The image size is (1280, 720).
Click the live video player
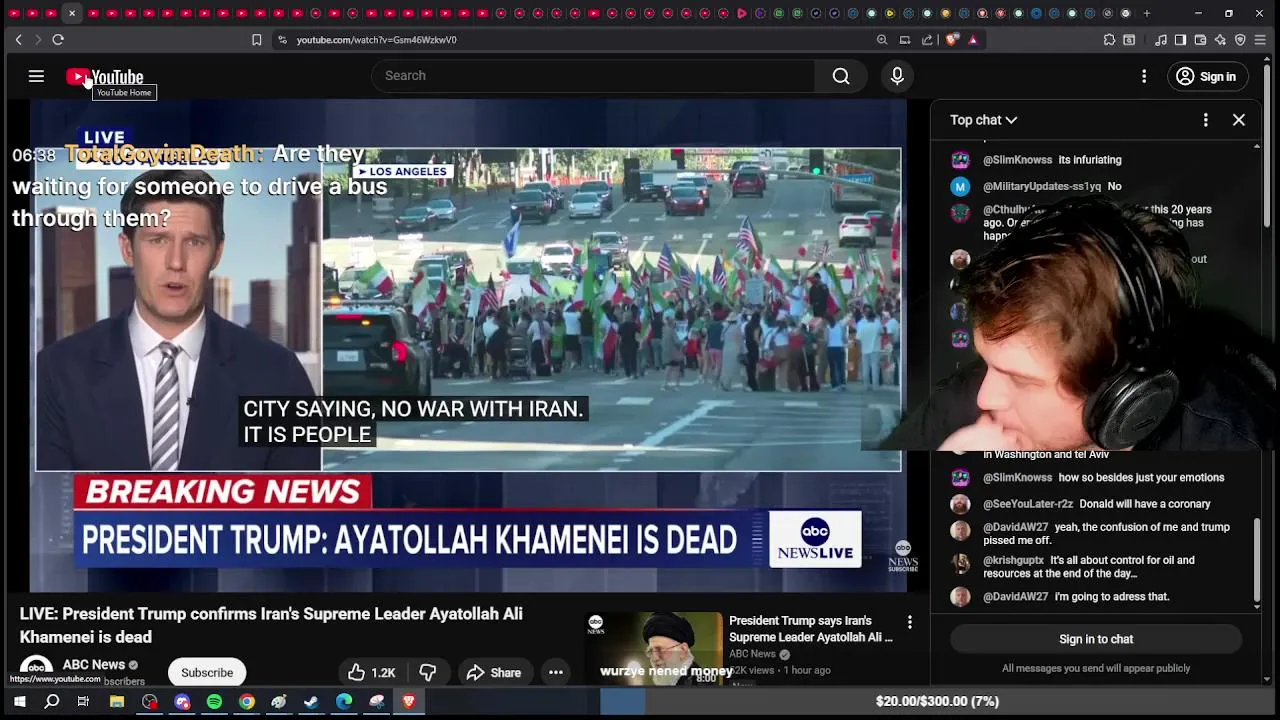click(468, 346)
